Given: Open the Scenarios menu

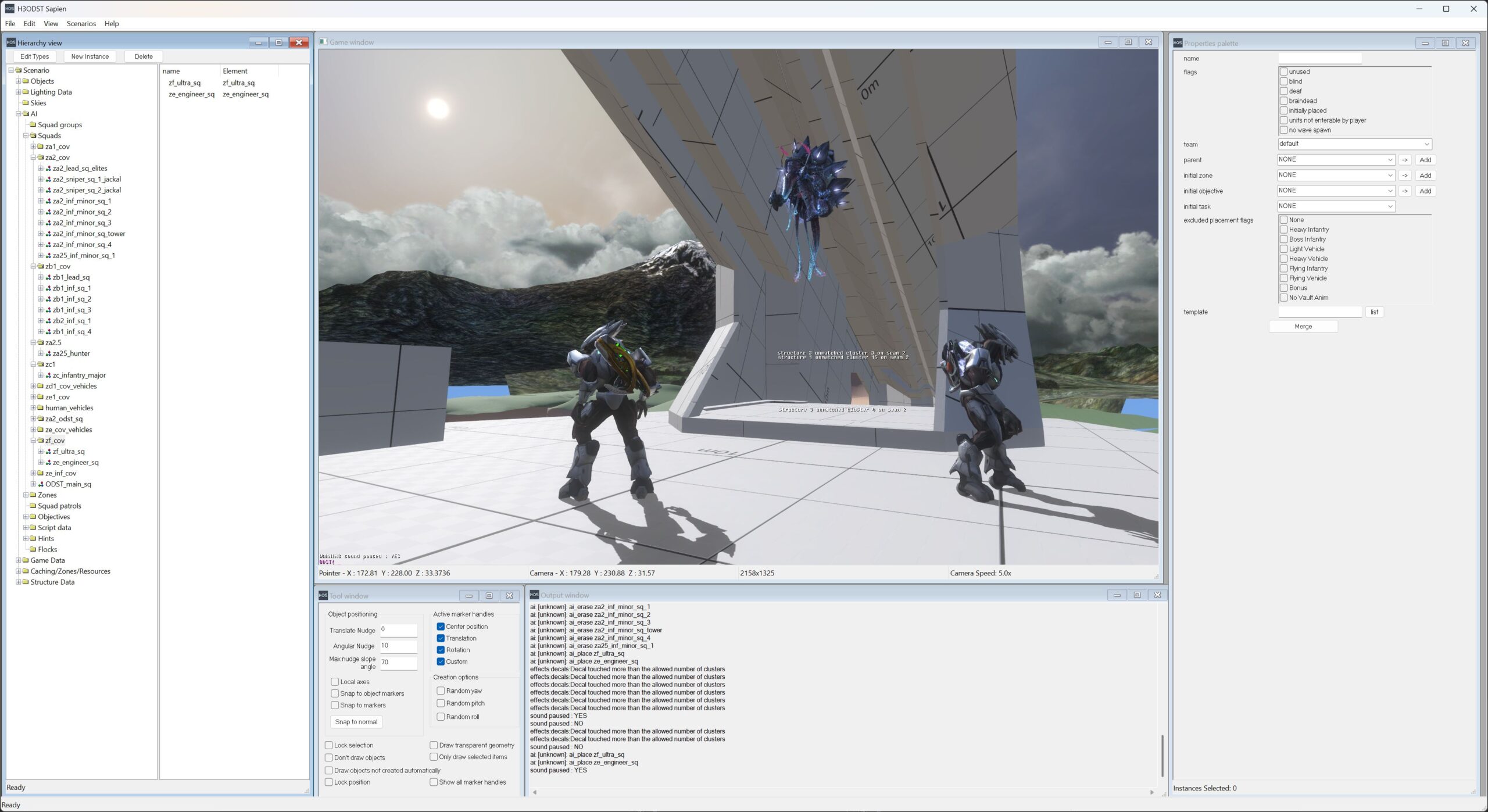Looking at the screenshot, I should (81, 24).
